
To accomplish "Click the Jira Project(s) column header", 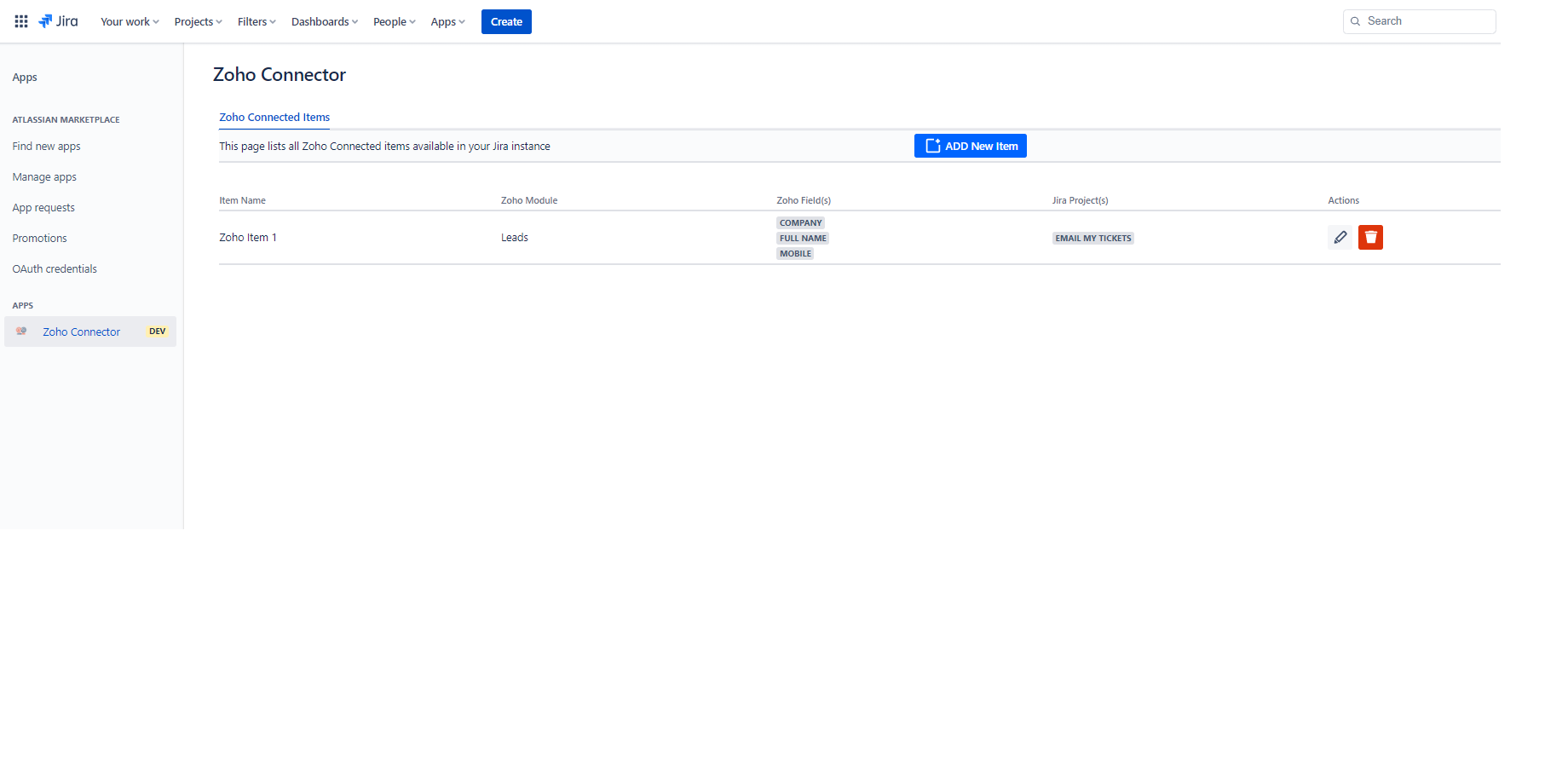I will [x=1081, y=200].
